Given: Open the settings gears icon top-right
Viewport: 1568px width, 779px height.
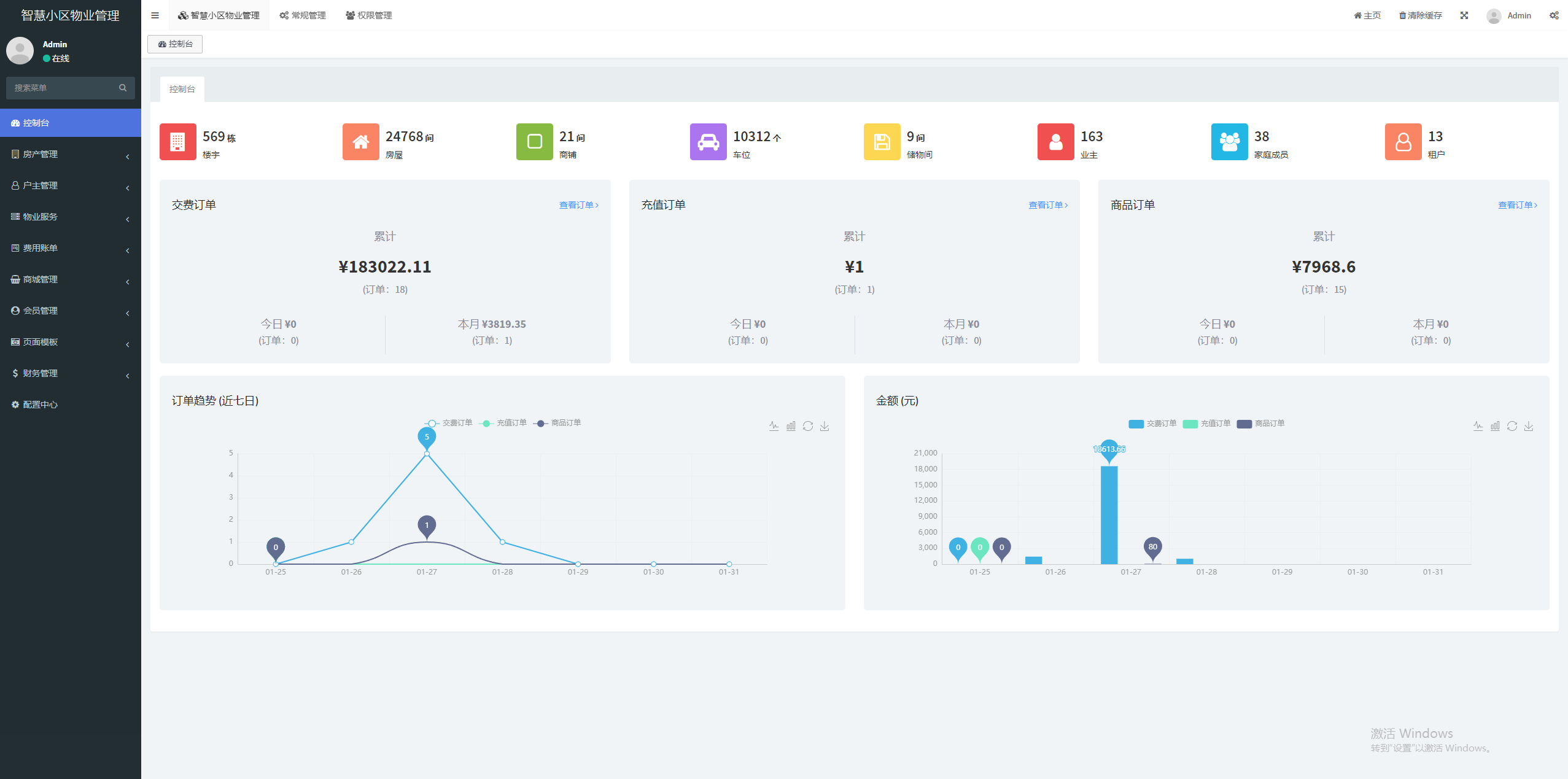Looking at the screenshot, I should pos(1554,15).
